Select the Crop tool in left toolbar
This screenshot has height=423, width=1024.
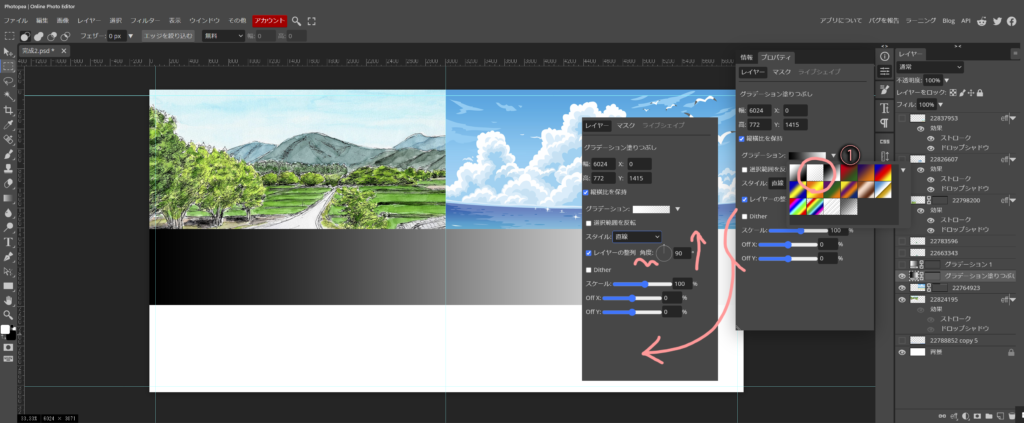pos(8,110)
